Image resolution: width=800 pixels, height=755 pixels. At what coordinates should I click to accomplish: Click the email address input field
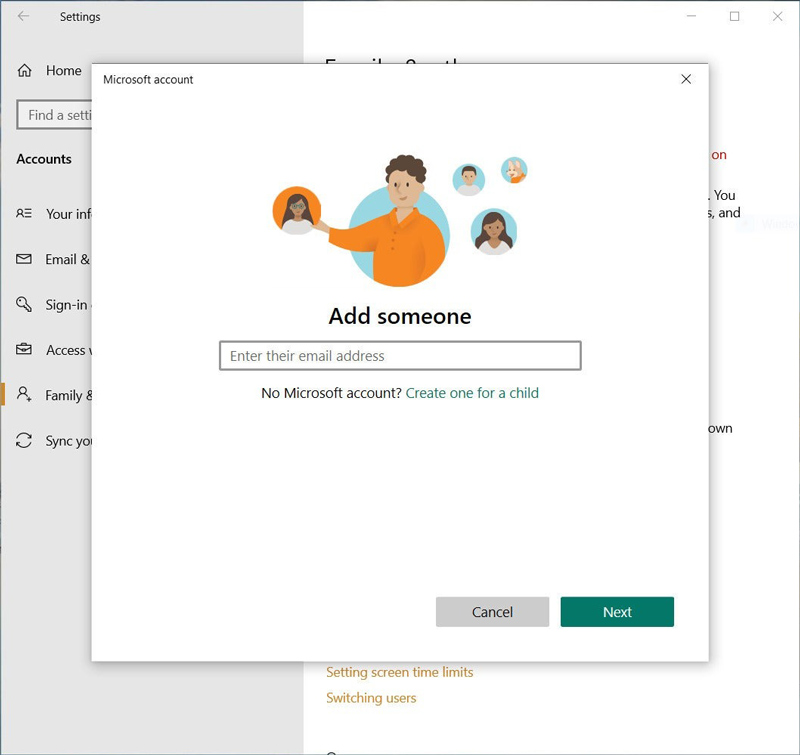pyautogui.click(x=398, y=355)
